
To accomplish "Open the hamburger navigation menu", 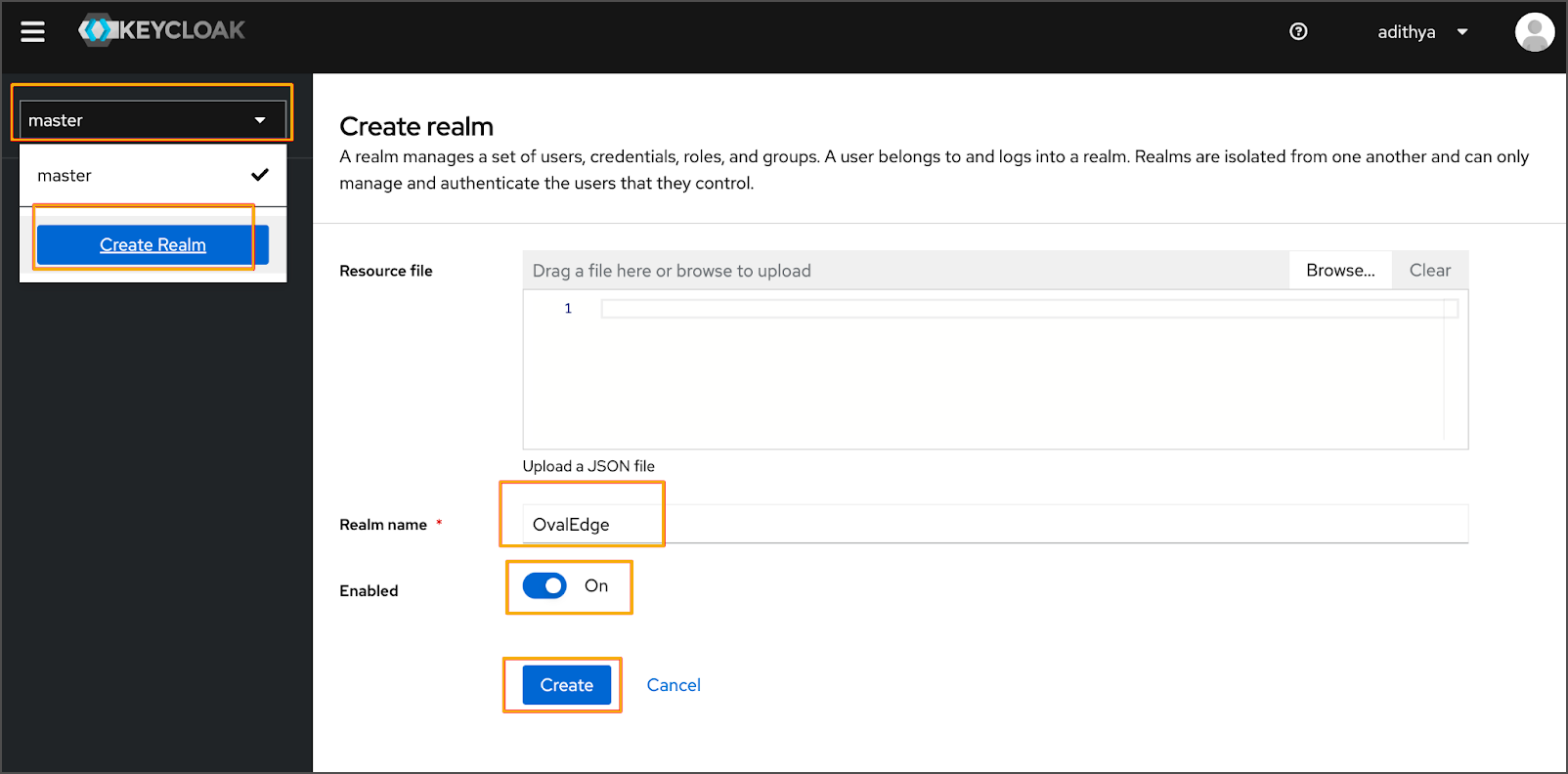I will click(x=33, y=32).
